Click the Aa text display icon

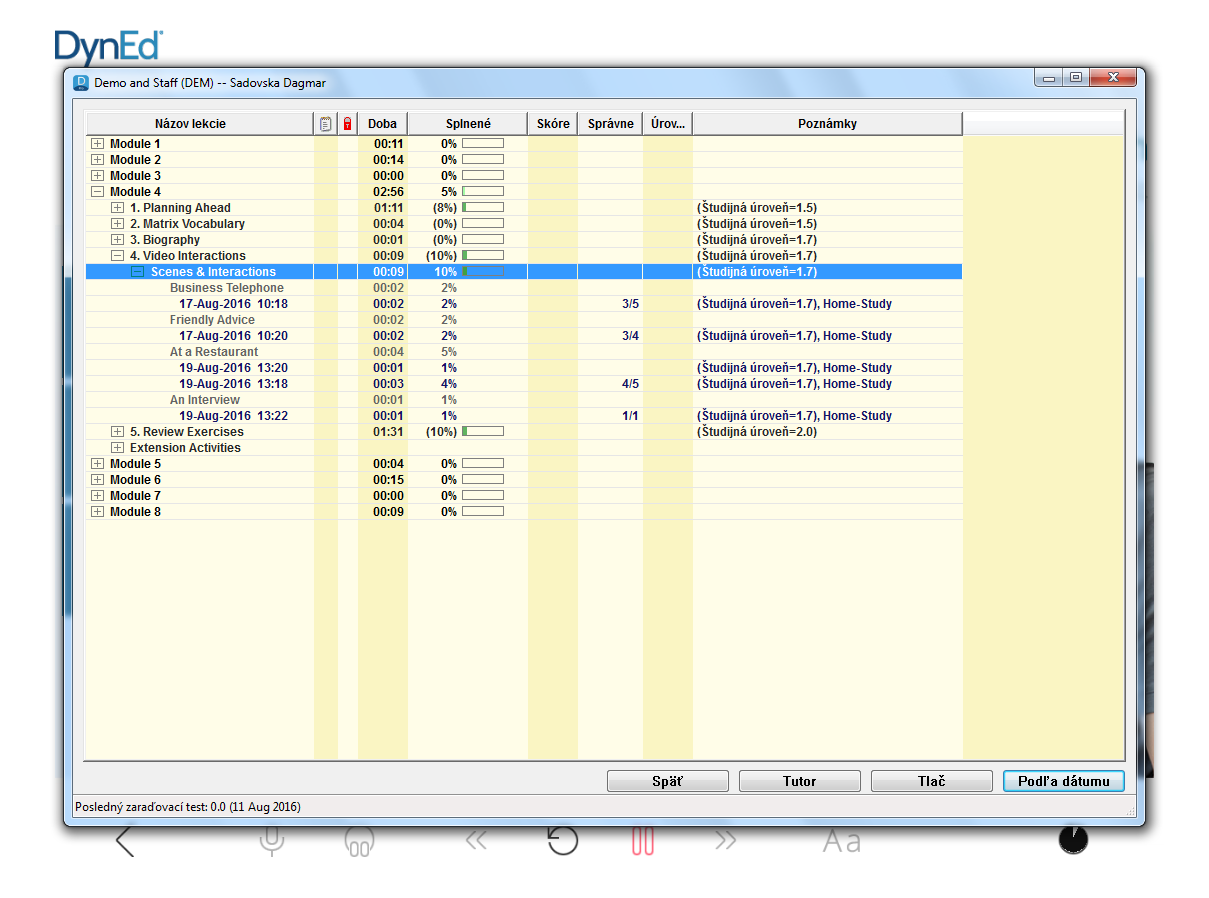(x=841, y=842)
